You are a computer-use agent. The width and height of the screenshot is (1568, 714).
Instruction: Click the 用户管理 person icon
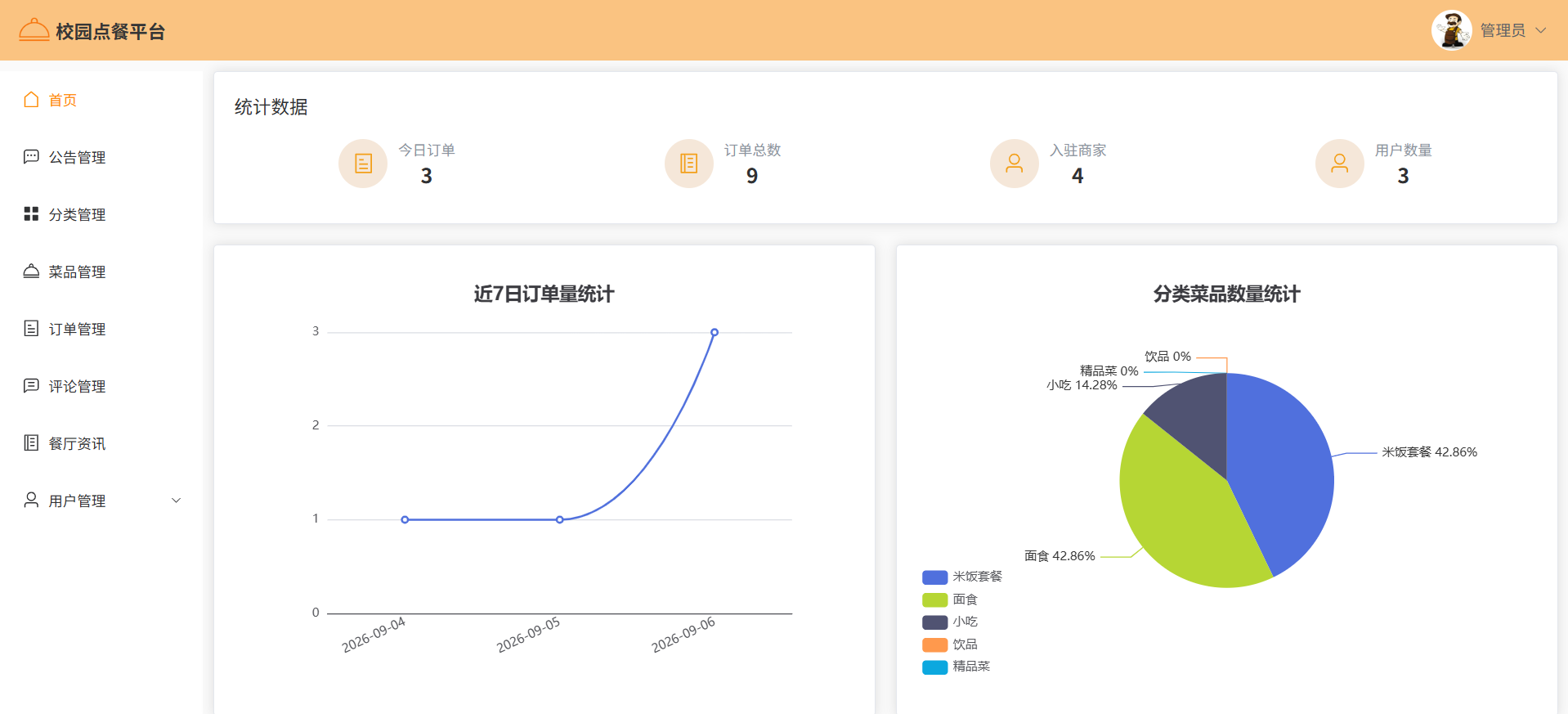click(31, 501)
